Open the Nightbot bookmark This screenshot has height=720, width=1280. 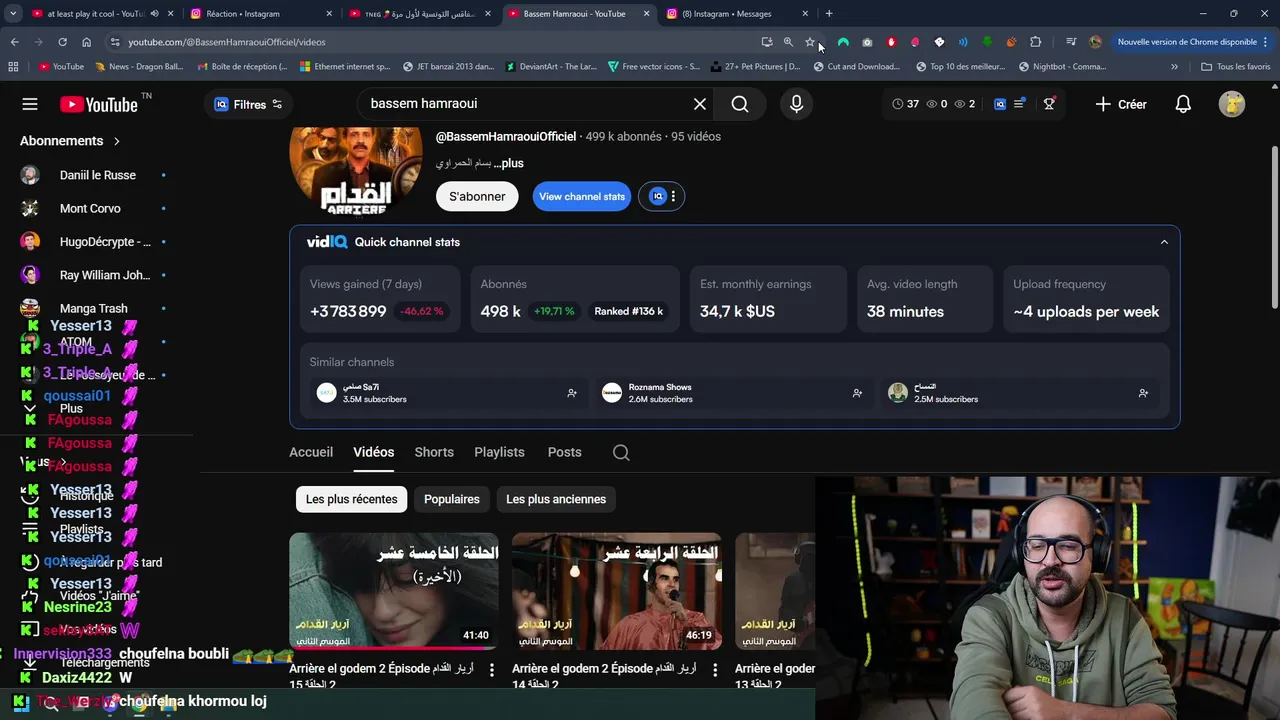pyautogui.click(x=1062, y=67)
